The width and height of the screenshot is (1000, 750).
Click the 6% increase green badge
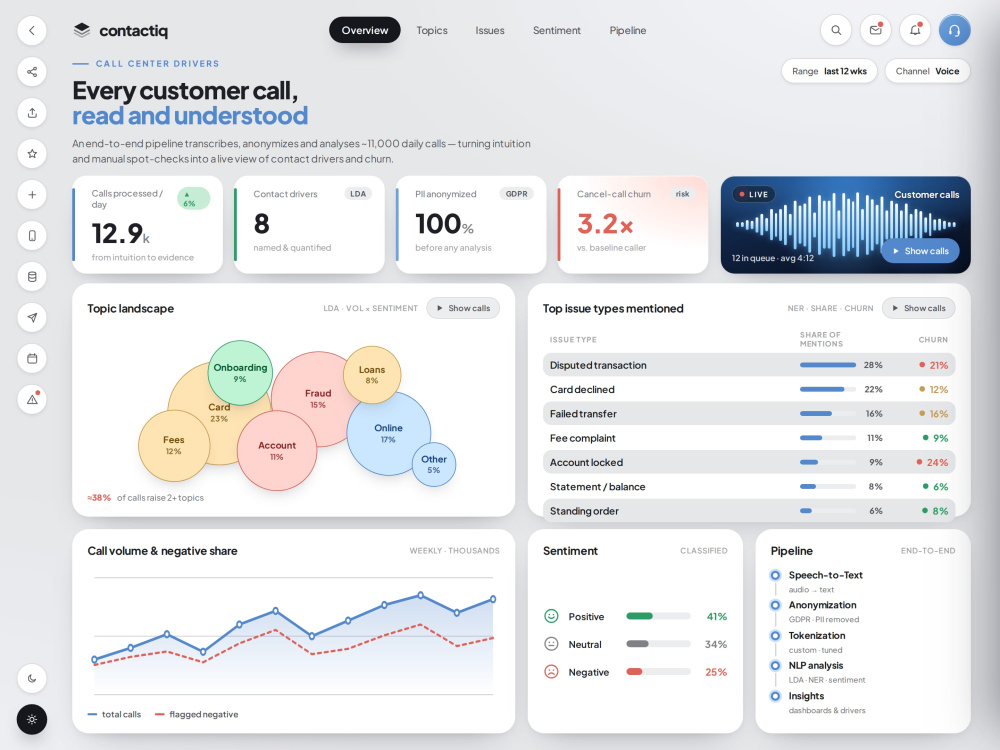[x=193, y=198]
